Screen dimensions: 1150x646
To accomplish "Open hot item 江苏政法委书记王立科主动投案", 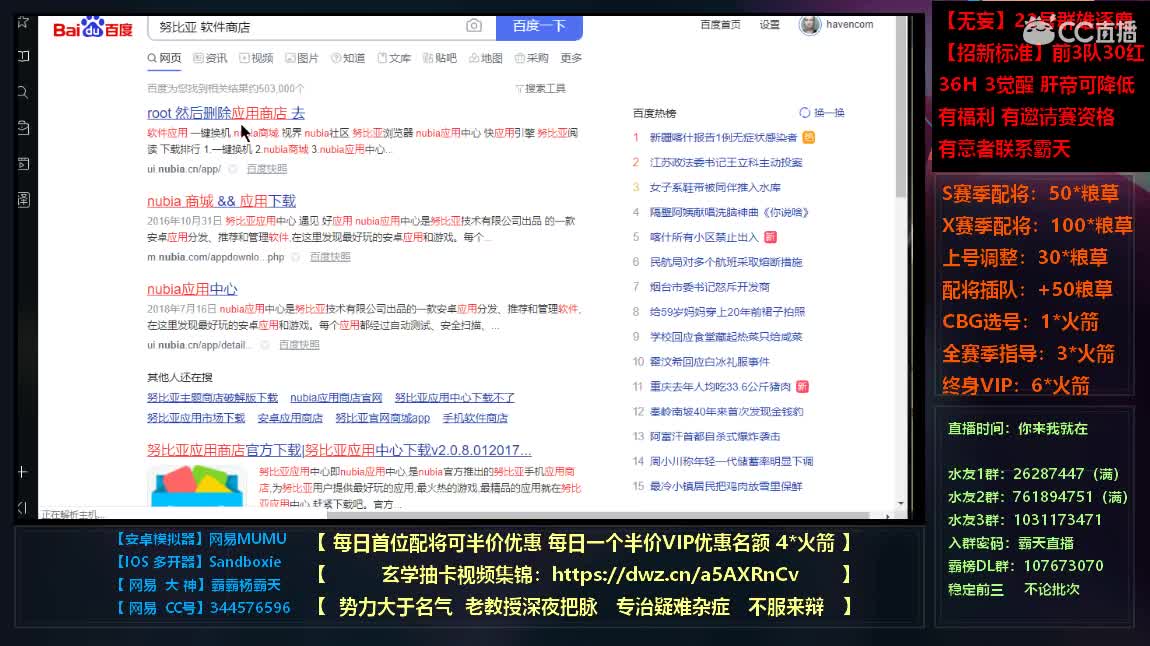I will pyautogui.click(x=725, y=162).
